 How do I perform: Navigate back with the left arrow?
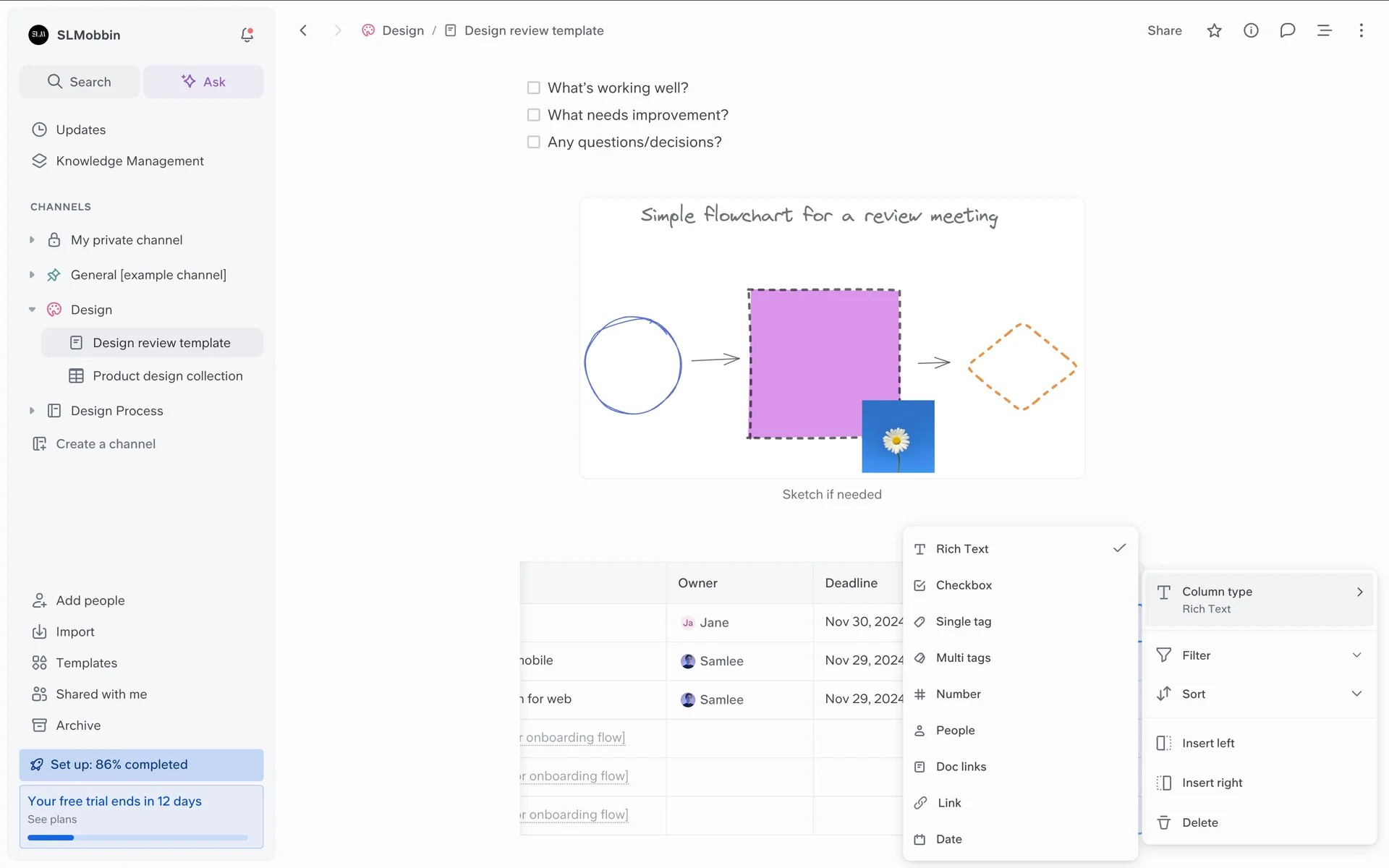(x=304, y=30)
